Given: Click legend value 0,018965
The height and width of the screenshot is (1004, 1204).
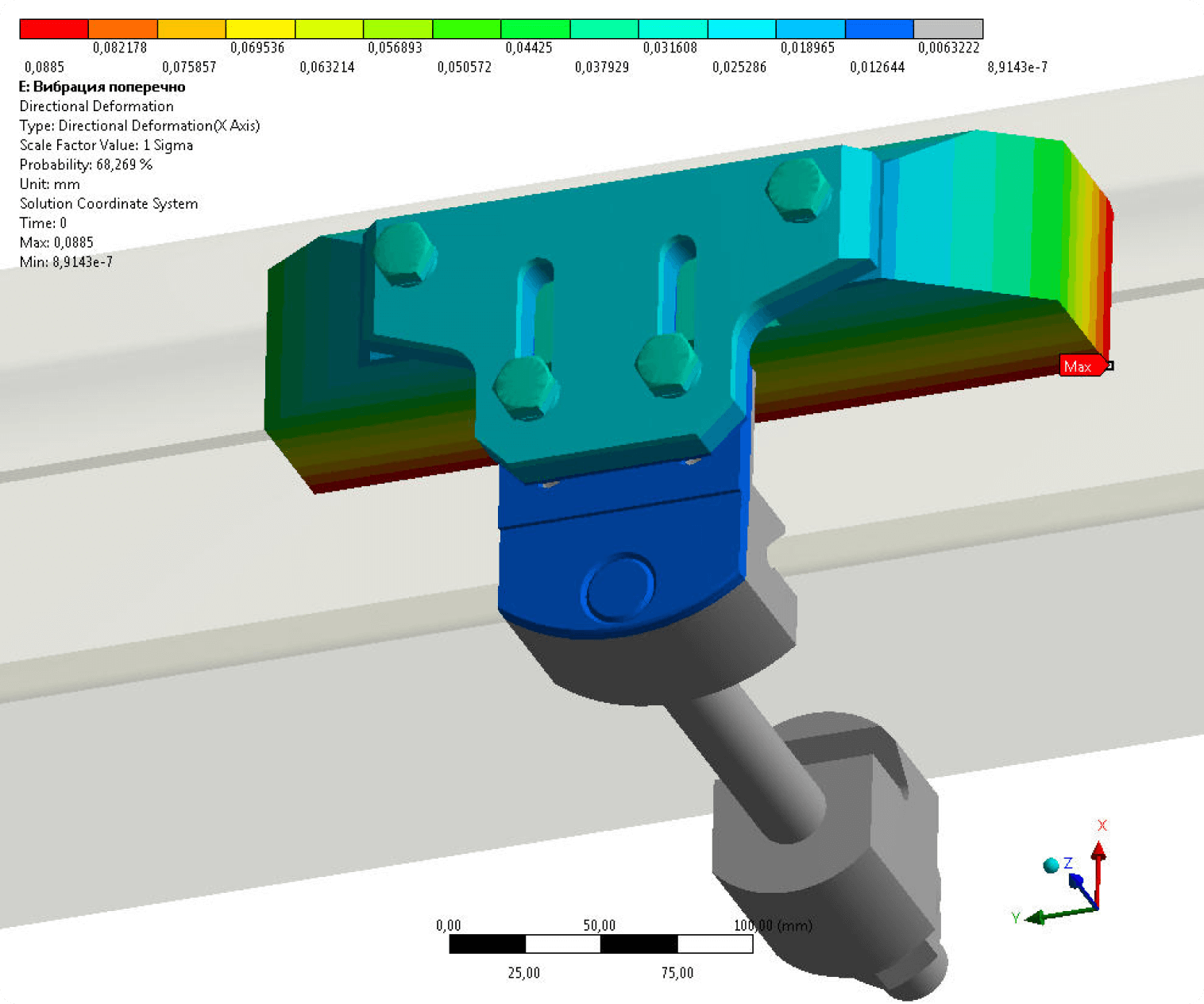Looking at the screenshot, I should click(808, 48).
